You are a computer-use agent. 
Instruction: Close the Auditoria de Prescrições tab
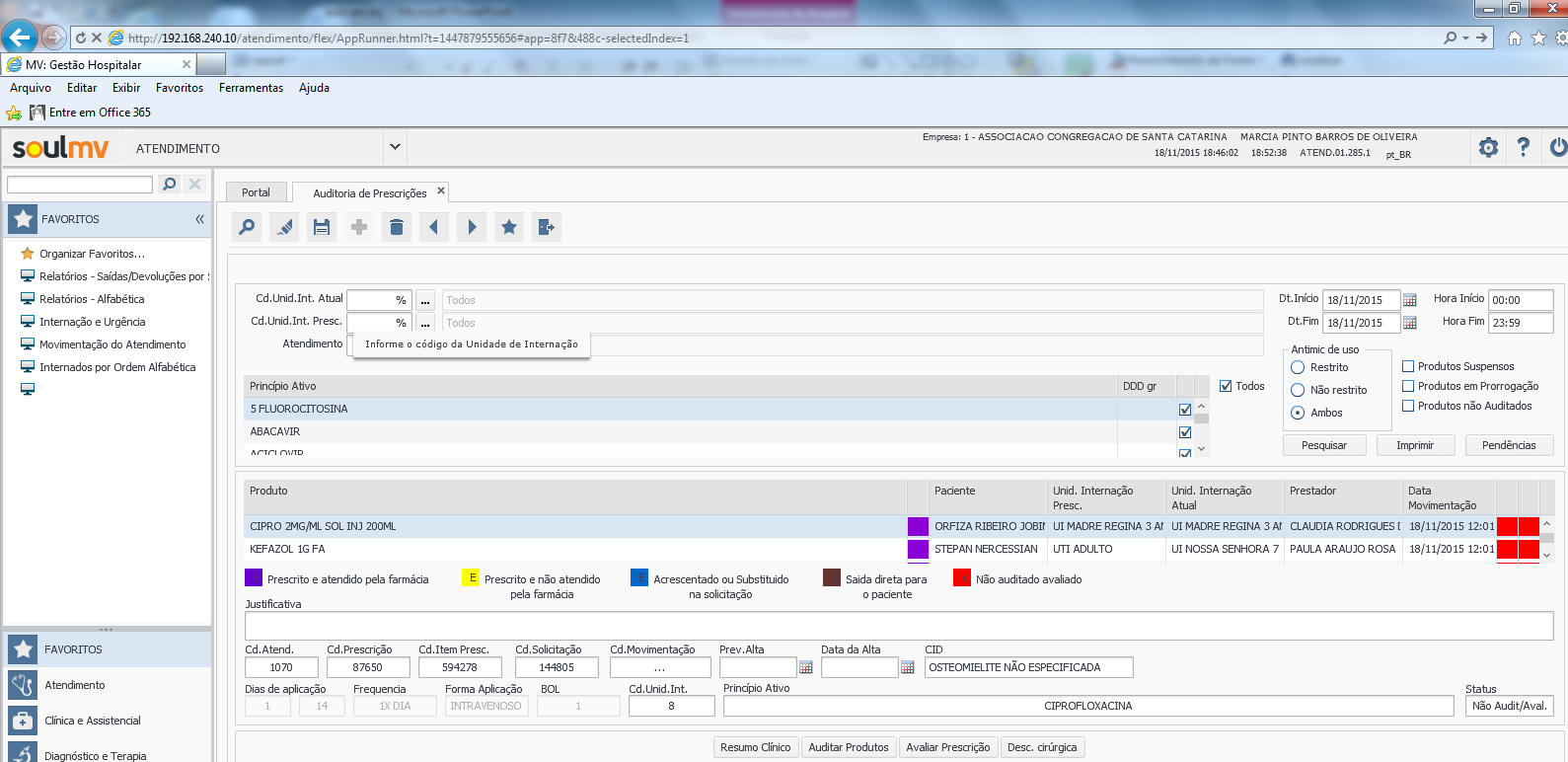click(x=441, y=190)
